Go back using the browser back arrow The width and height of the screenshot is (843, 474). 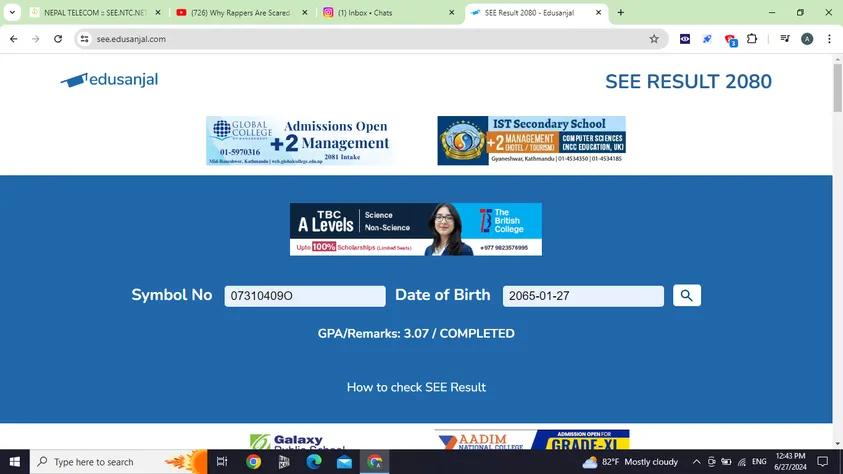(x=13, y=39)
